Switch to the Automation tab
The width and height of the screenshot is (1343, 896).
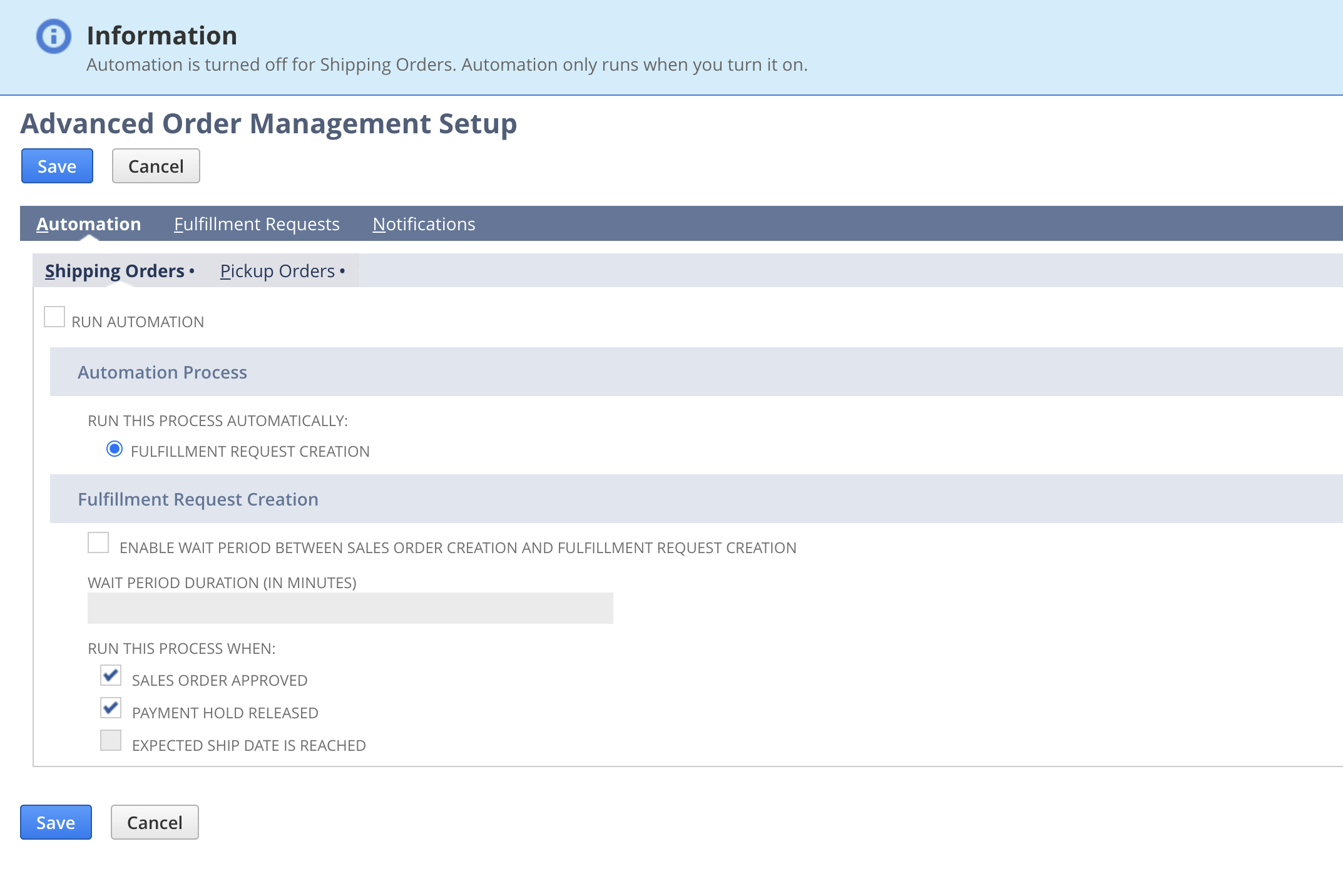88,224
